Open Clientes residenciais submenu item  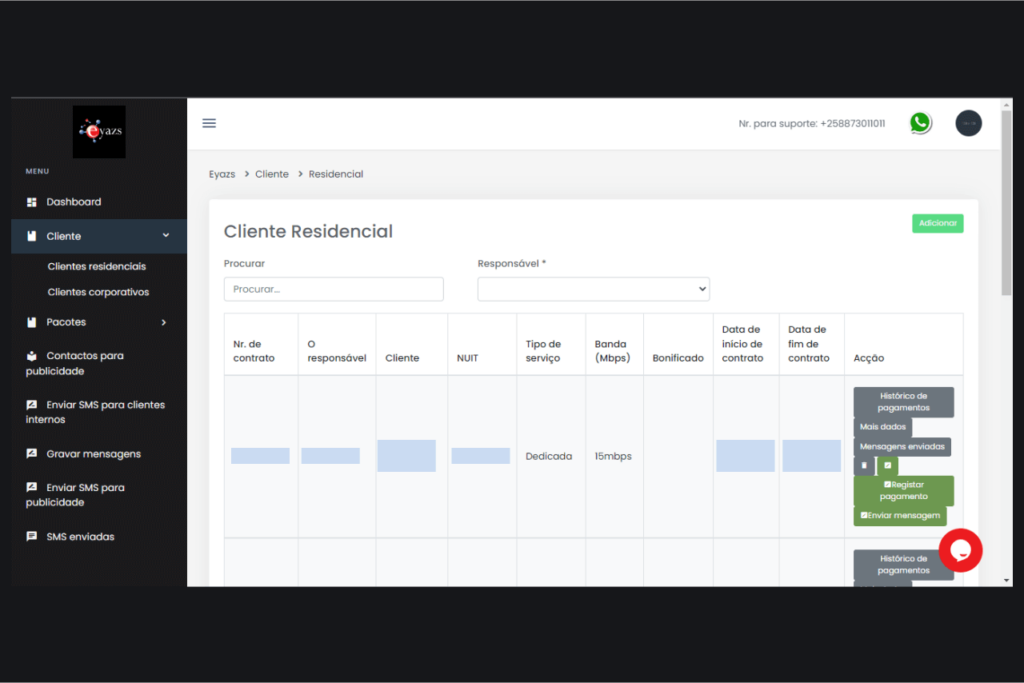[97, 266]
